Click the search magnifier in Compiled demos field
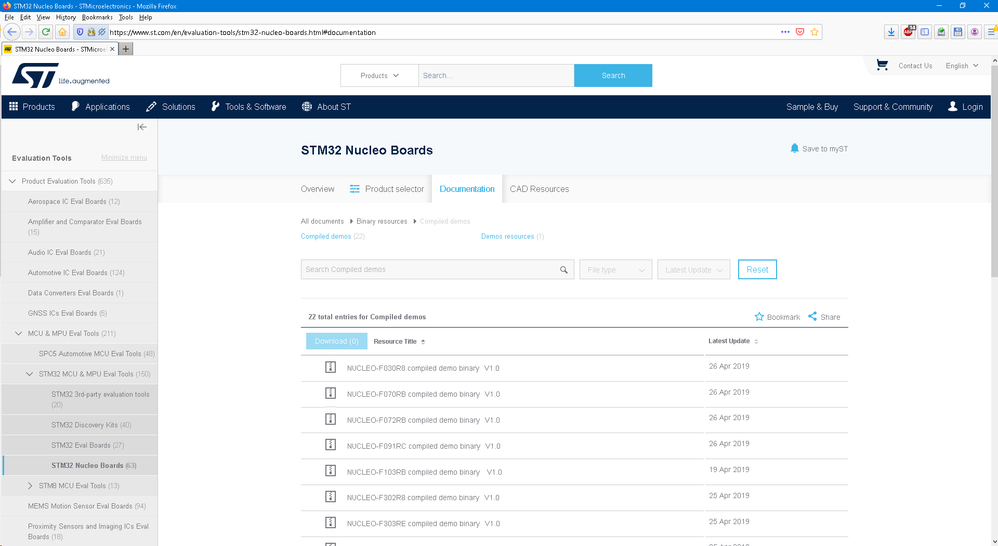Screen dimensions: 998x546 point(564,270)
